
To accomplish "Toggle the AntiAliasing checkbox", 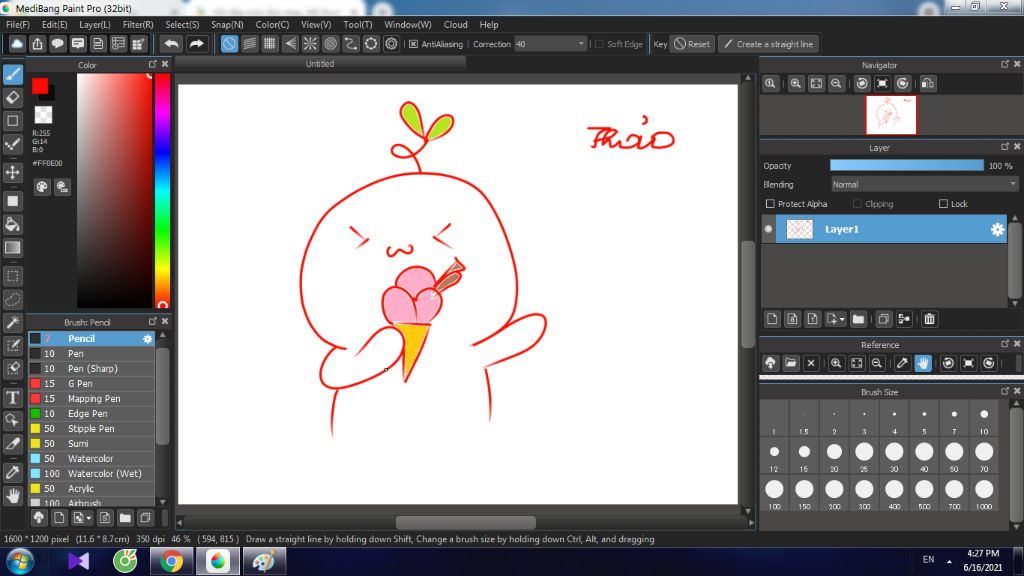I will [413, 44].
